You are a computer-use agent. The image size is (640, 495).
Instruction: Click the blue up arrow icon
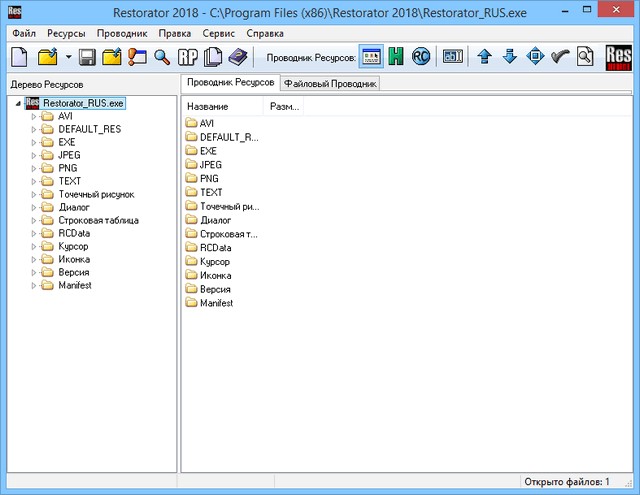(485, 57)
